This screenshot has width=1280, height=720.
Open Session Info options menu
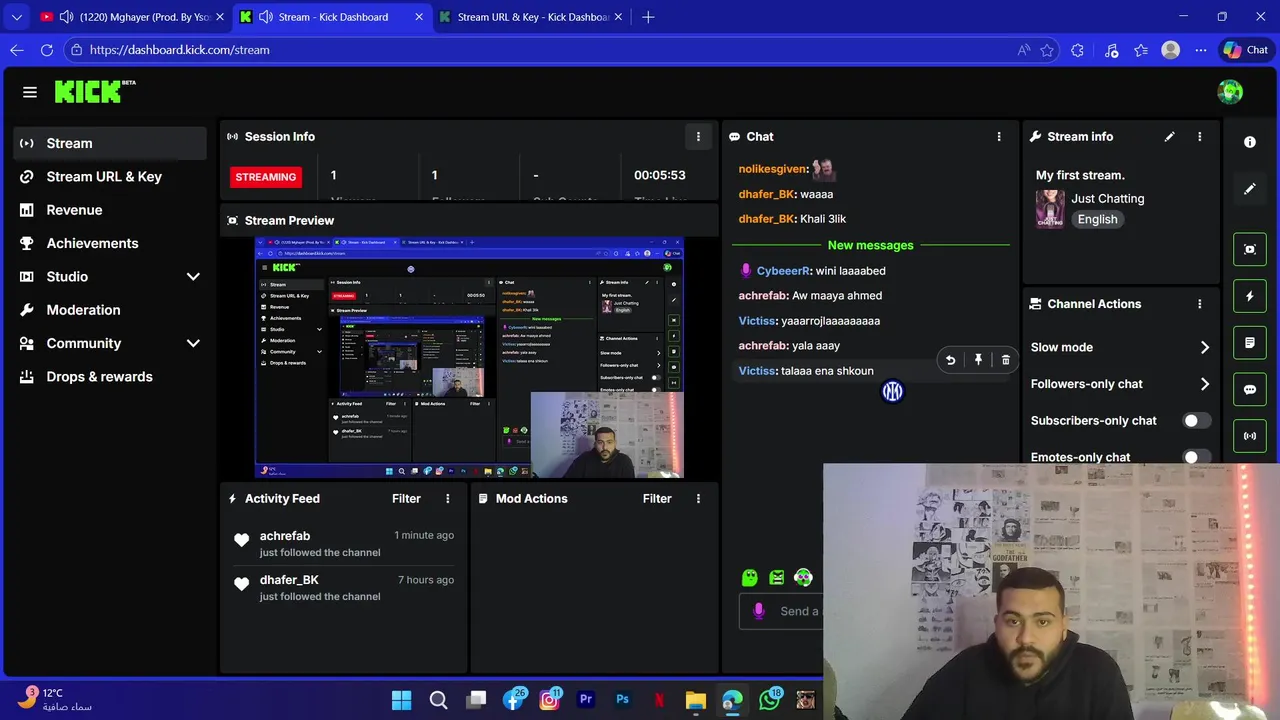pos(698,137)
